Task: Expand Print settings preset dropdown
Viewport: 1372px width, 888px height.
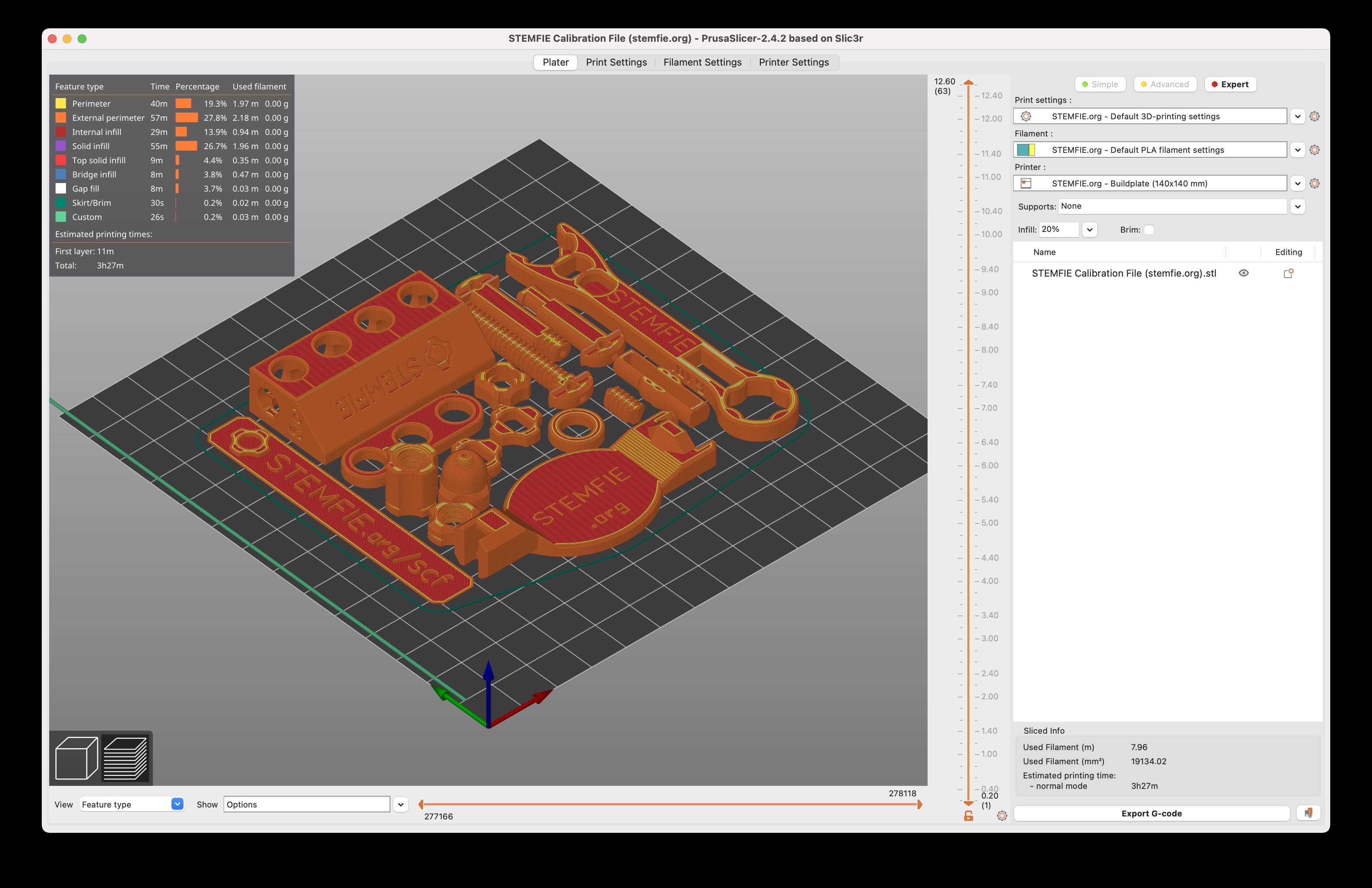Action: pos(1297,116)
